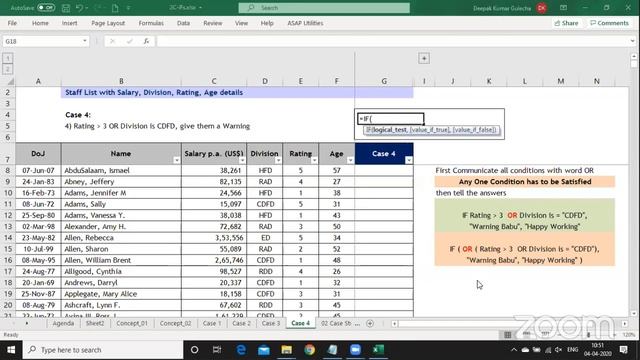The width and height of the screenshot is (640, 360).
Task: Show outline level 1 columns
Action: (x=7, y=58)
